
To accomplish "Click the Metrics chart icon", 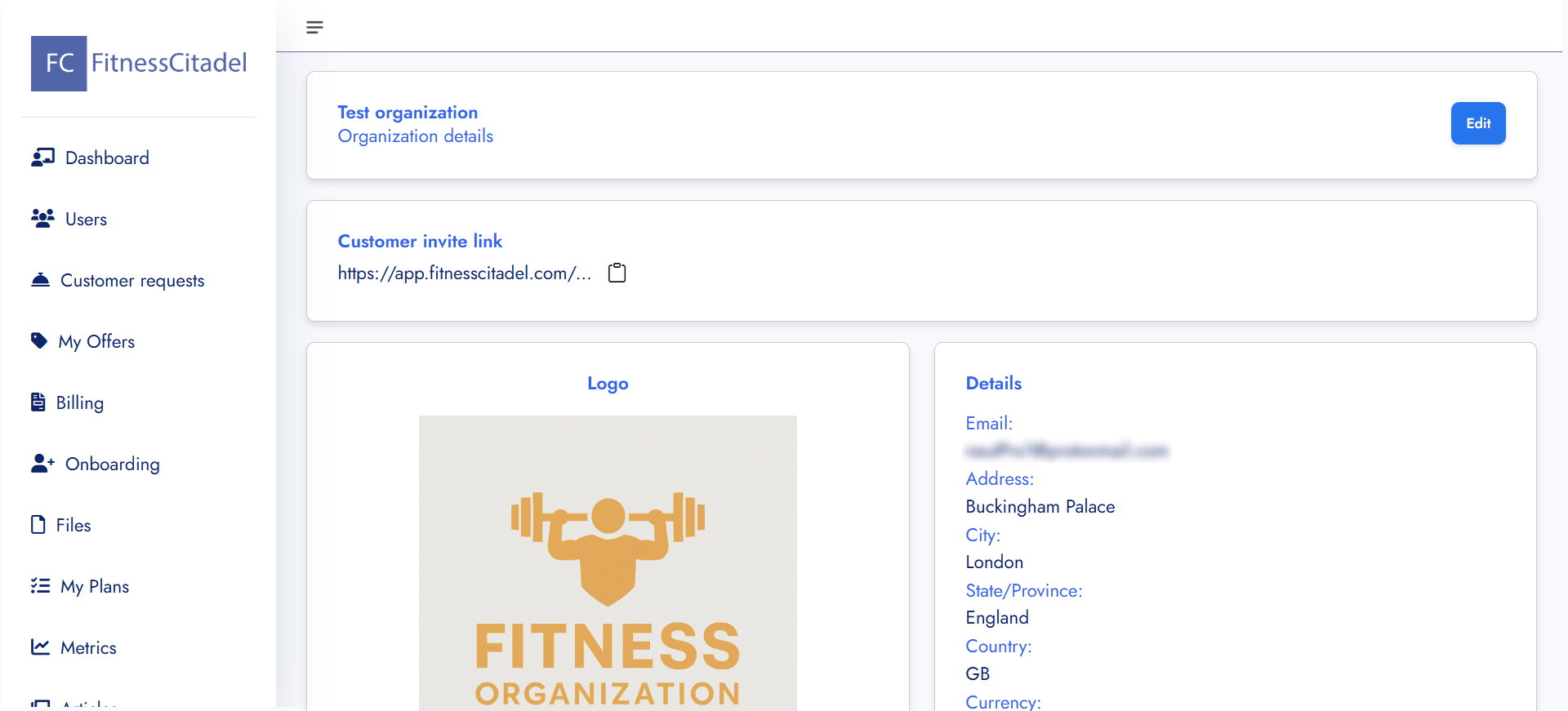I will (40, 647).
